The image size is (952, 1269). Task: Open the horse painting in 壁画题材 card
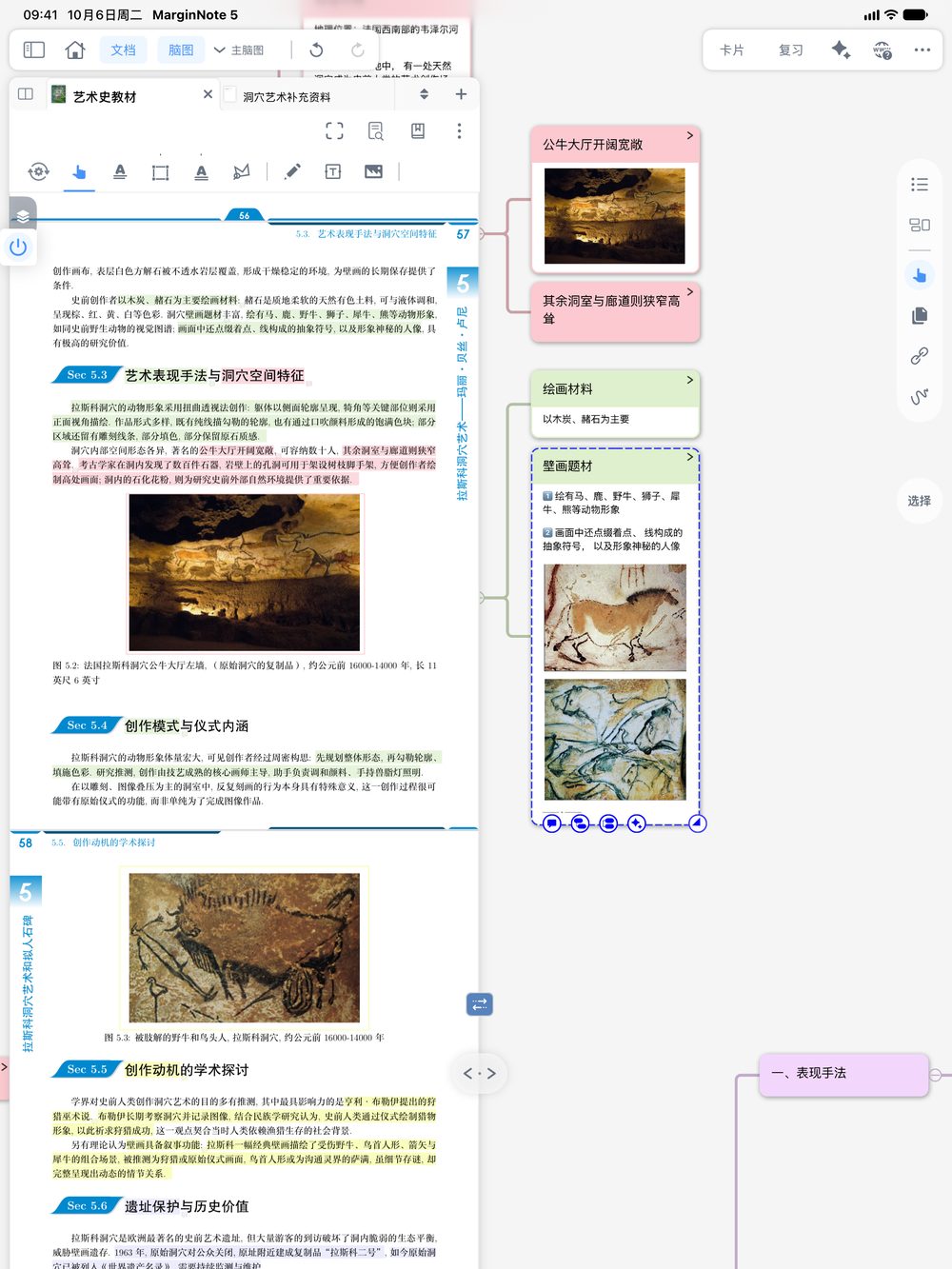pyautogui.click(x=615, y=618)
